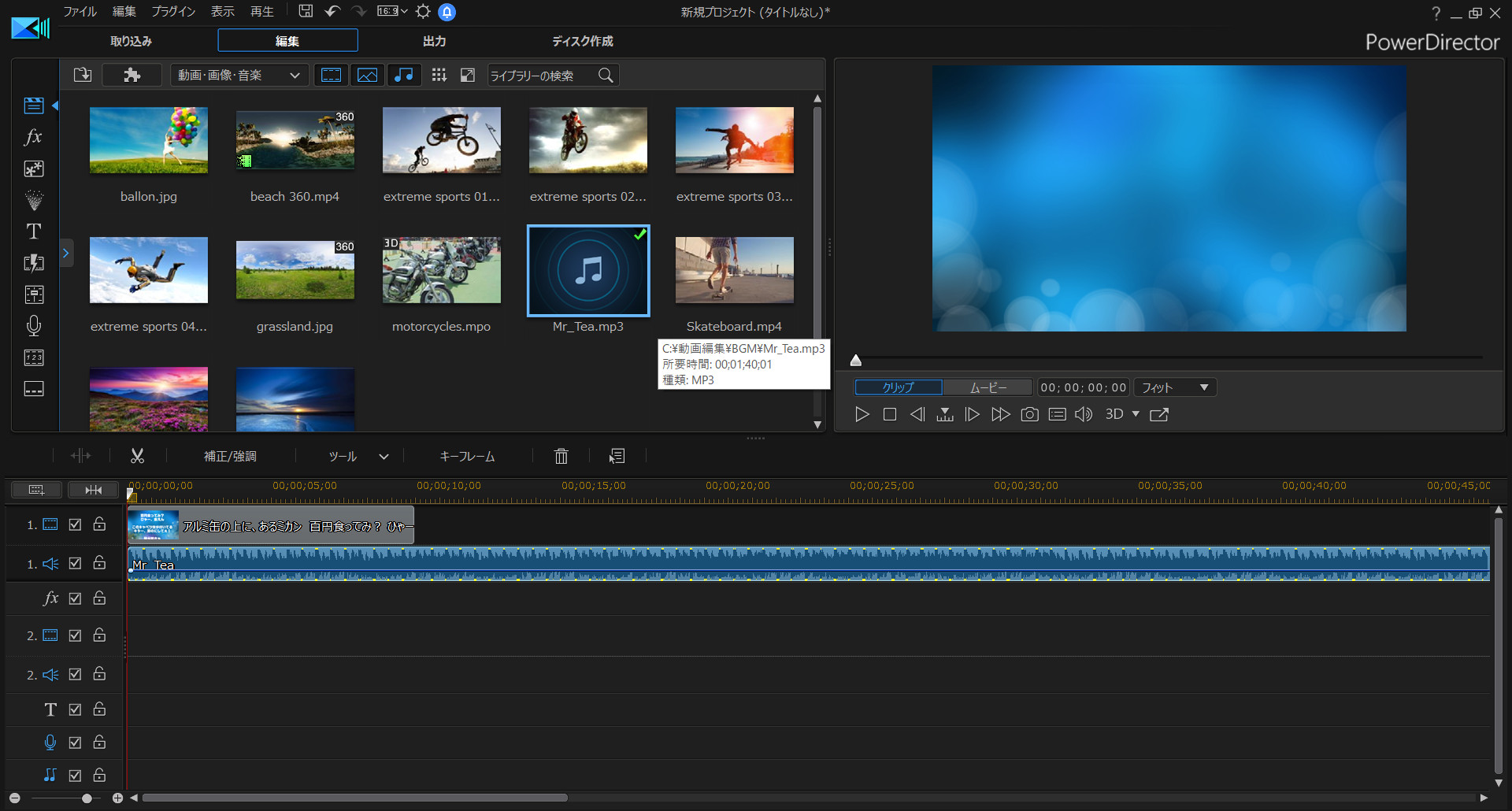
Task: Switch to the ディスク作成 tab
Action: [x=582, y=41]
